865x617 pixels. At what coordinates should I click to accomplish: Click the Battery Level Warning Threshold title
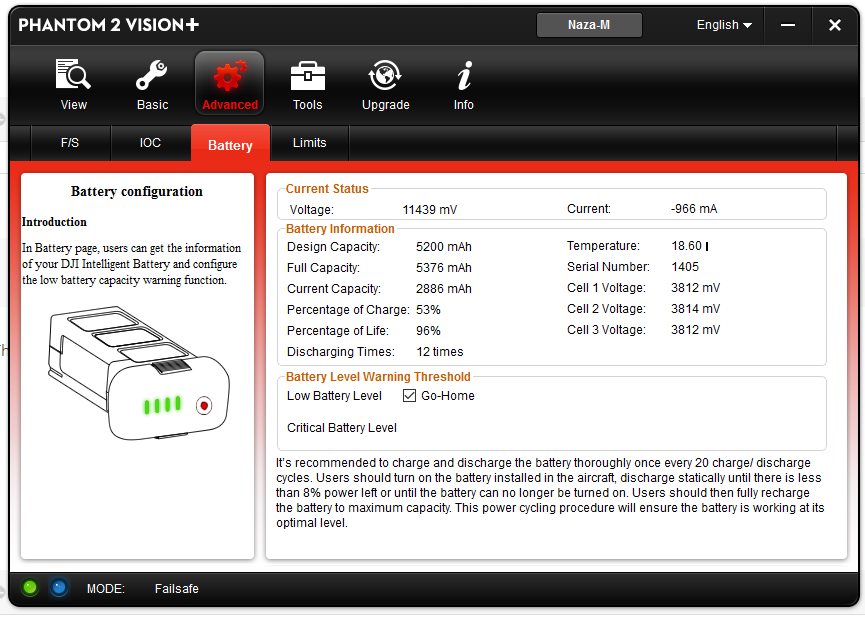pos(378,376)
